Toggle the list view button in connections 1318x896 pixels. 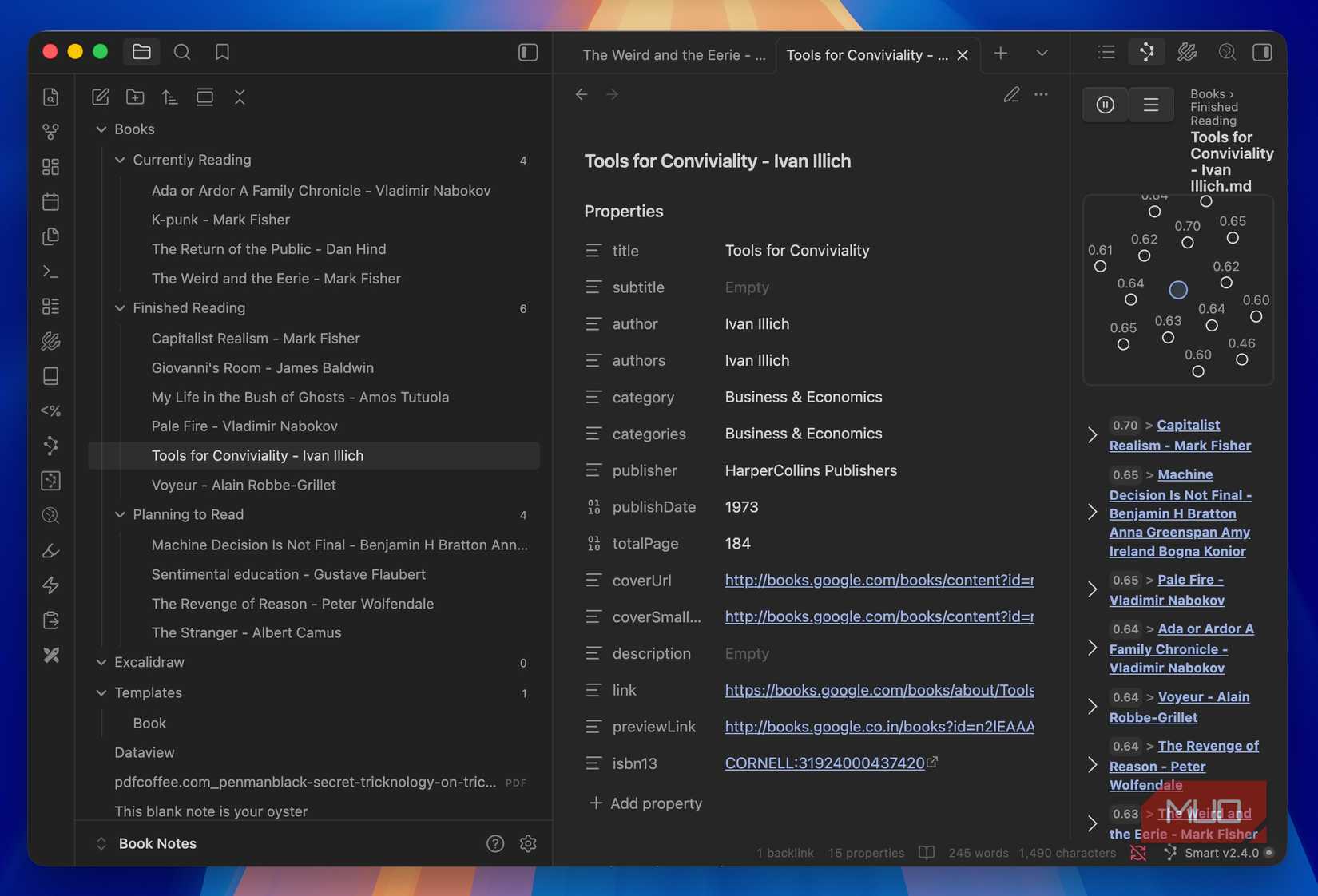[1151, 105]
